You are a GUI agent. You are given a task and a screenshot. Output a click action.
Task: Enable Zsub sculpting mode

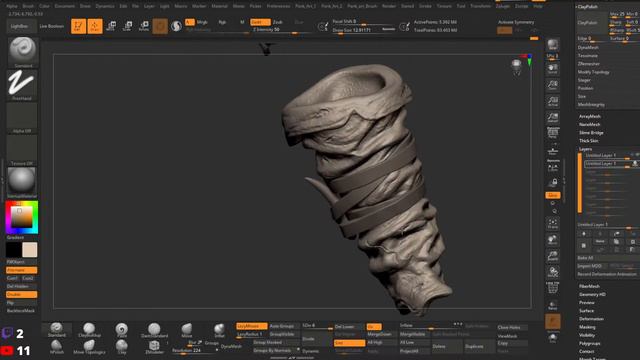[x=278, y=22]
